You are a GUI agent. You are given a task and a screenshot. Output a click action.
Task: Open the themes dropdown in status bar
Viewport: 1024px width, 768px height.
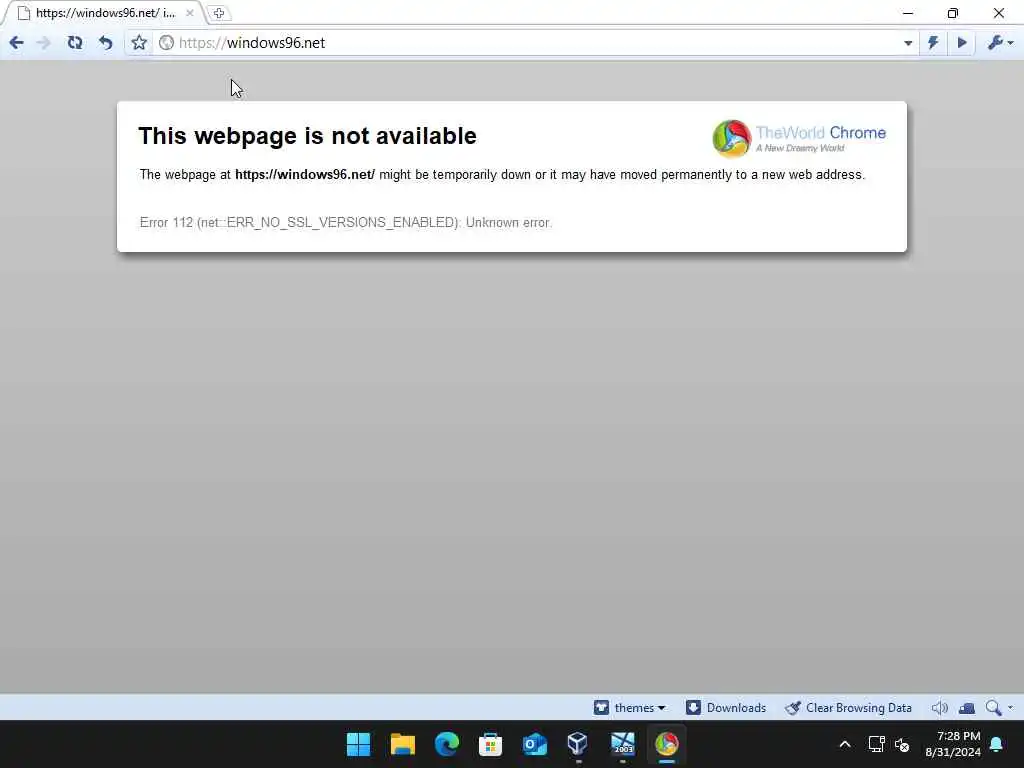[x=630, y=708]
